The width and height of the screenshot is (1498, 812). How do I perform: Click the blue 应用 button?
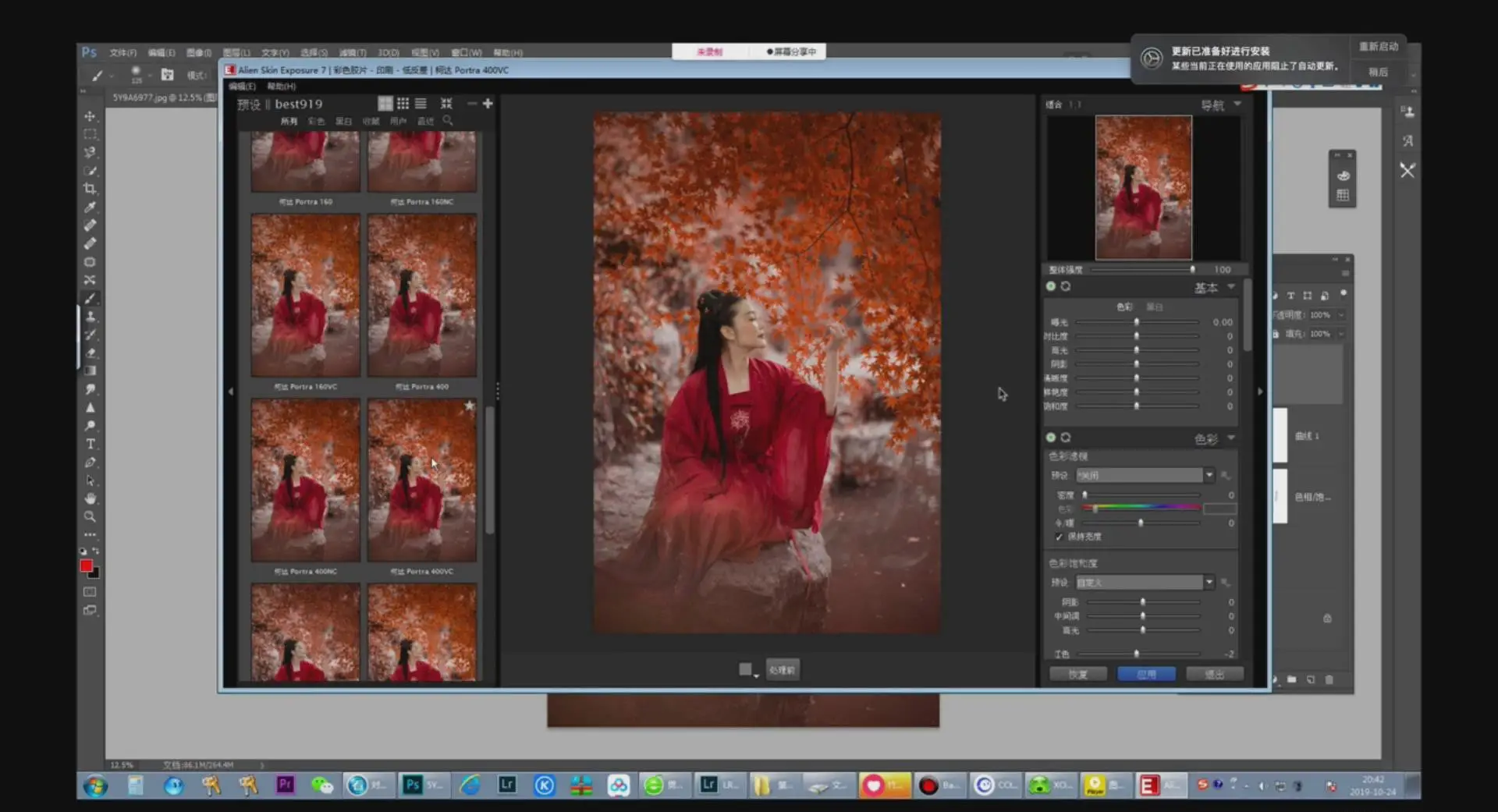(1146, 674)
